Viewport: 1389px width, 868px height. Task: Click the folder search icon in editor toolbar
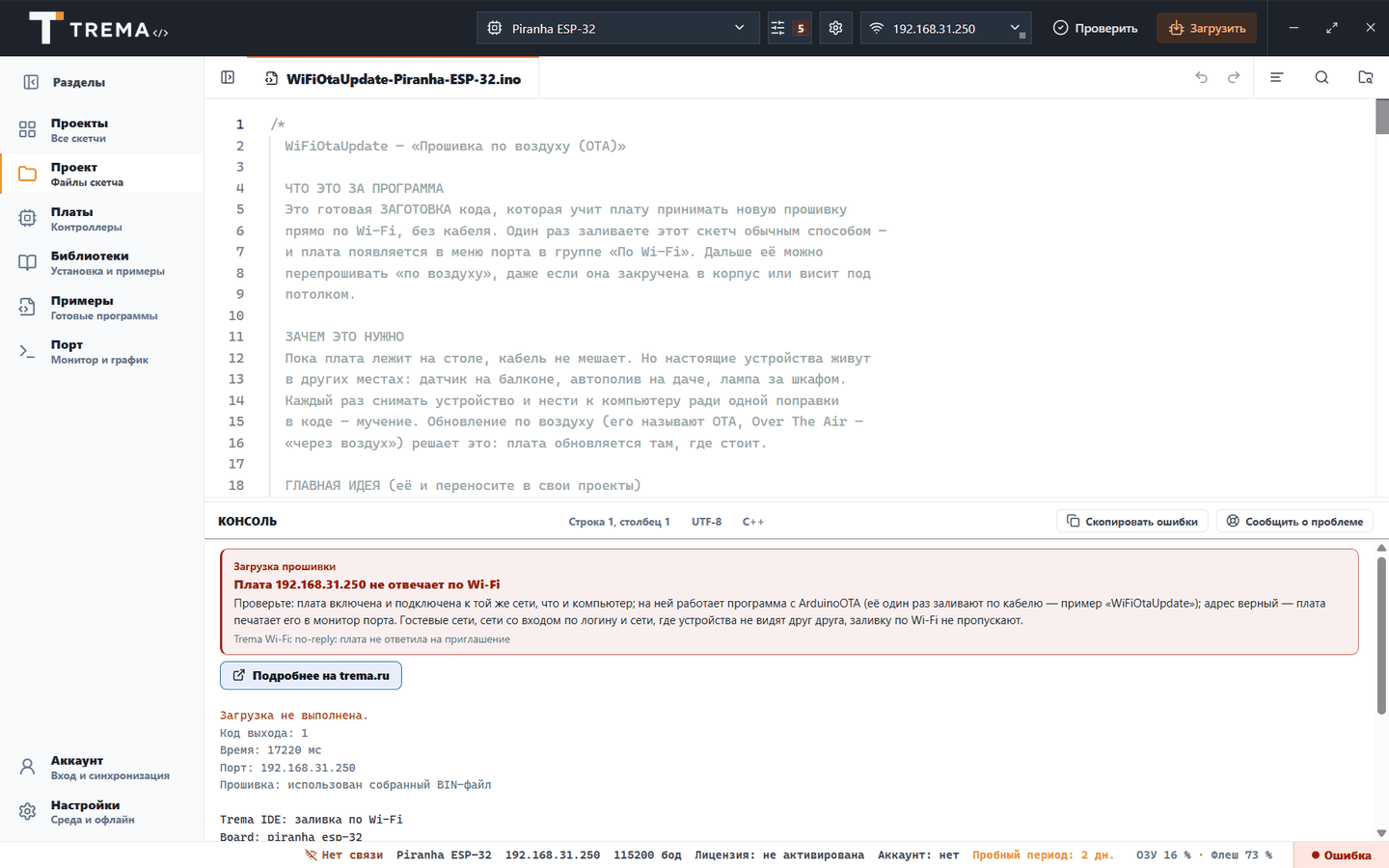point(1366,77)
